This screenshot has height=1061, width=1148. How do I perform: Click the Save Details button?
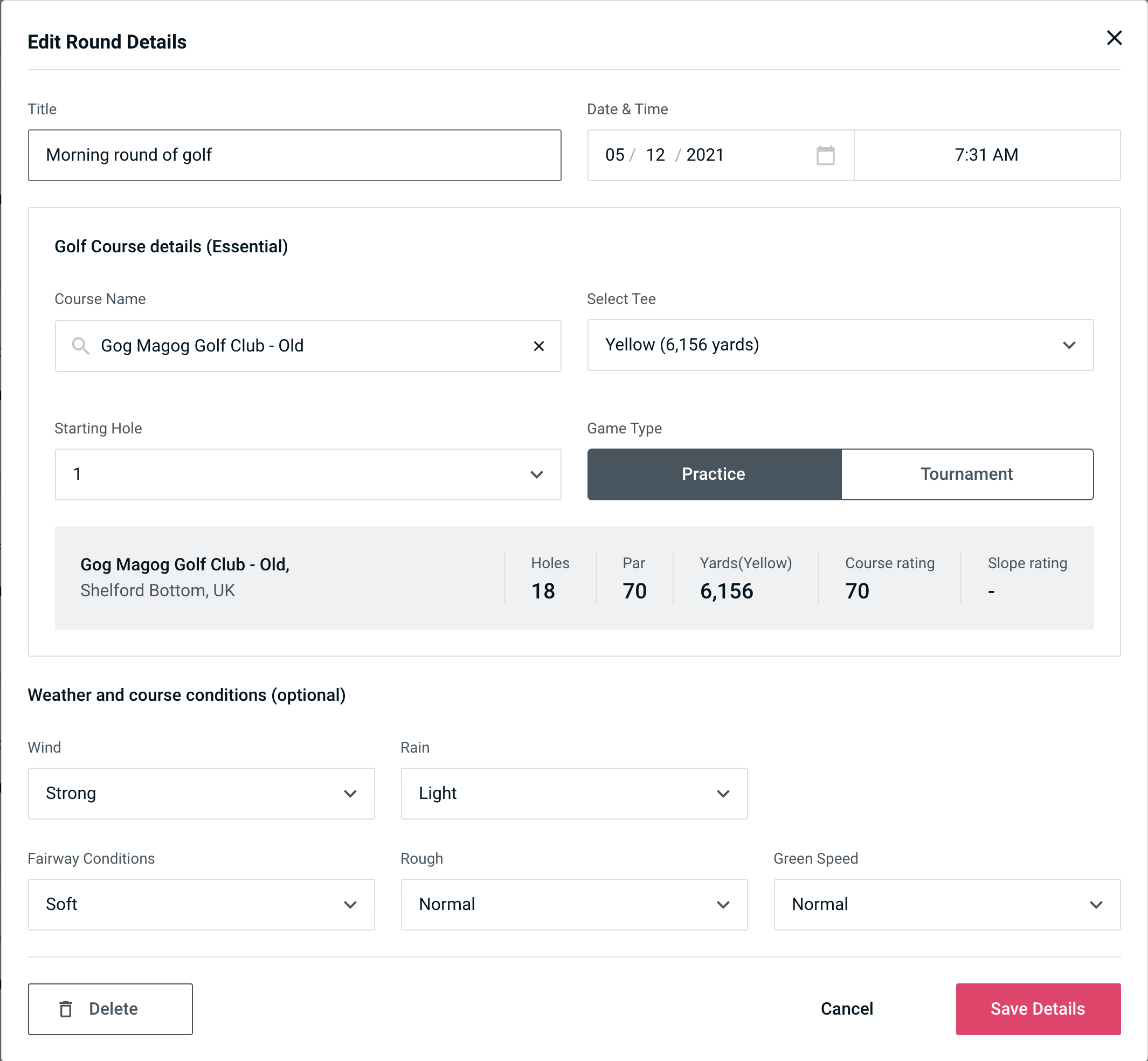[1037, 1008]
